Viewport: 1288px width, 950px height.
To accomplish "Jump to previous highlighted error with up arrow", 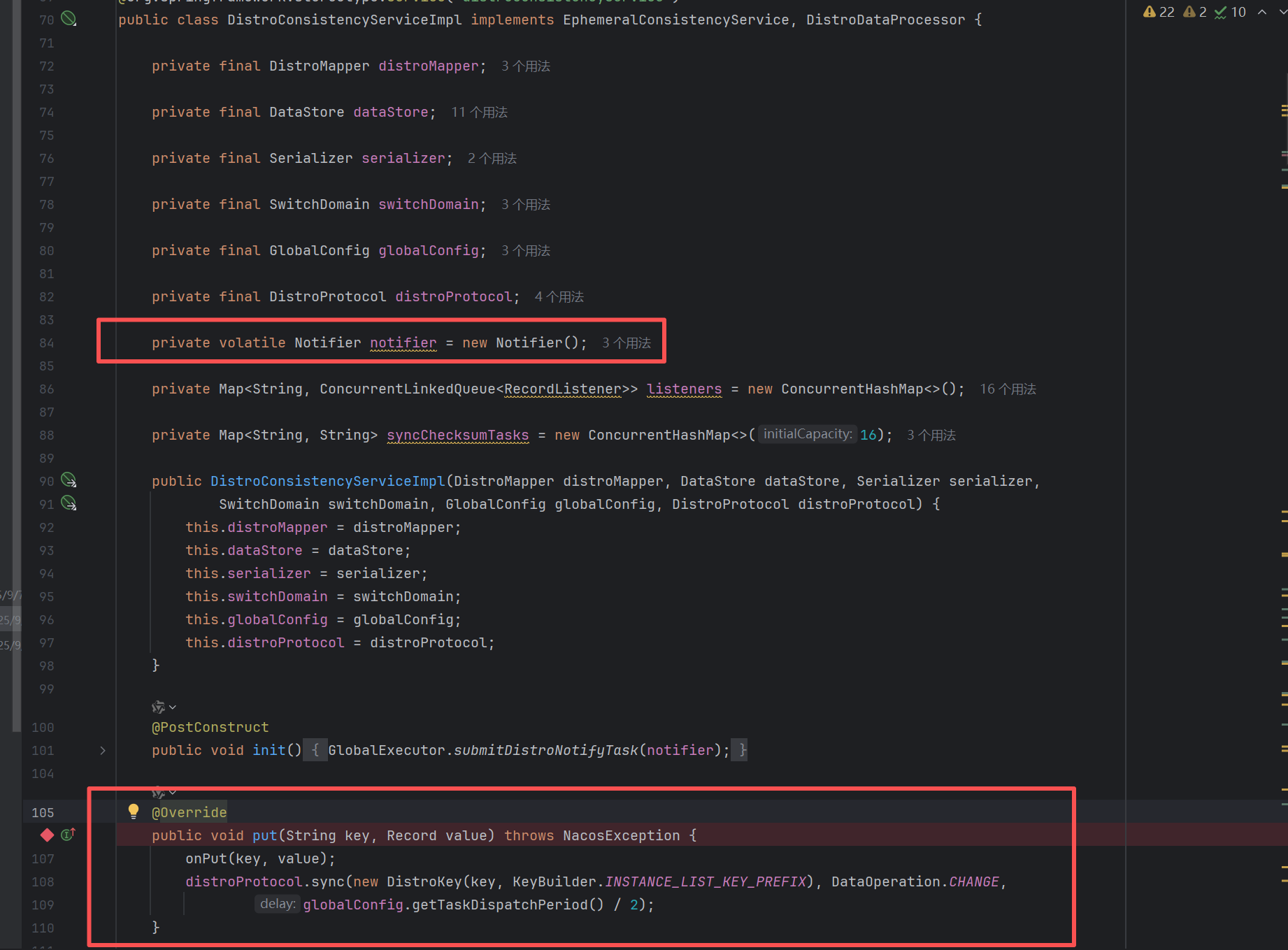I will 1262,12.
